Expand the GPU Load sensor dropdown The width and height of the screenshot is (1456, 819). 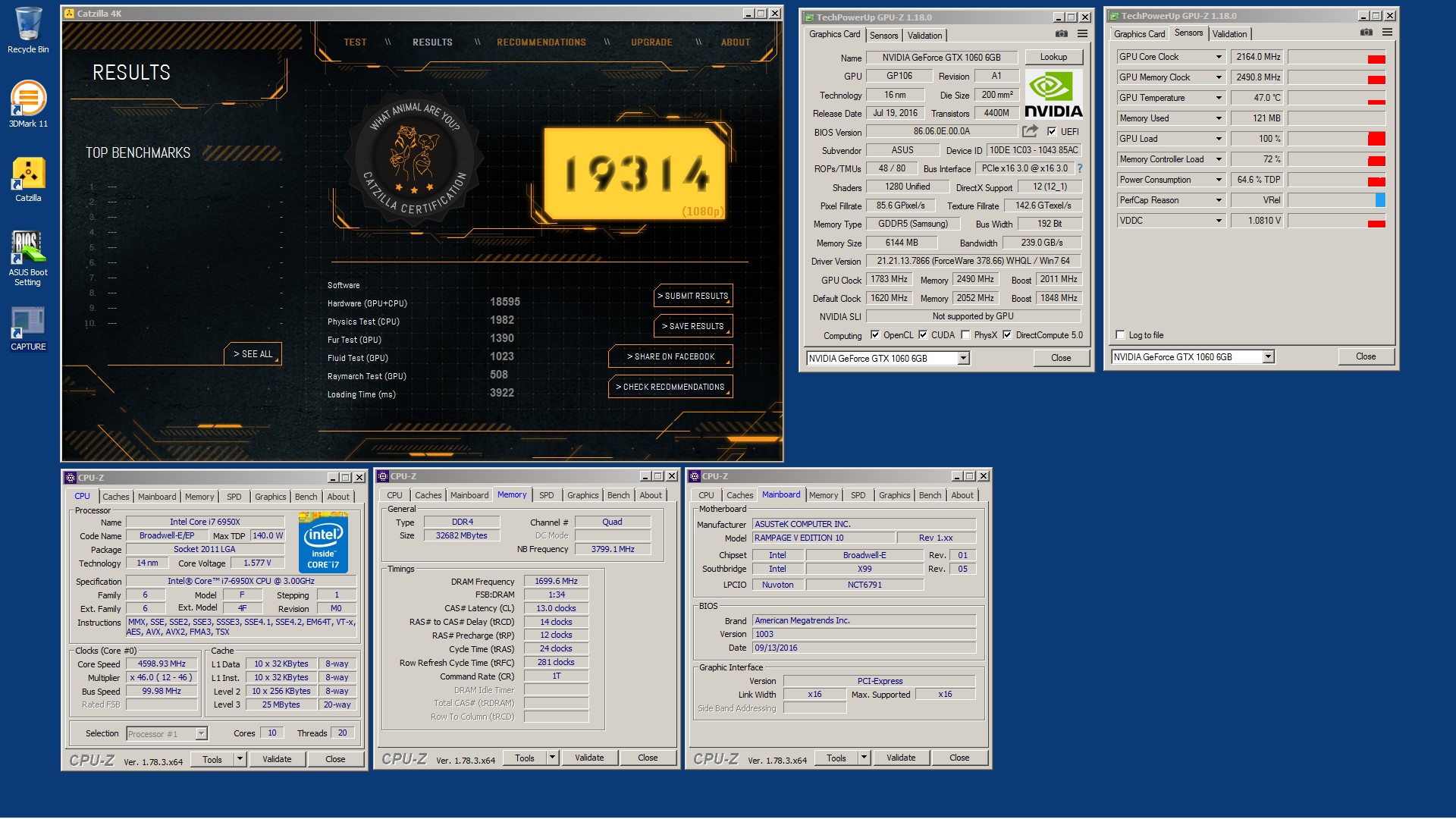point(1219,139)
